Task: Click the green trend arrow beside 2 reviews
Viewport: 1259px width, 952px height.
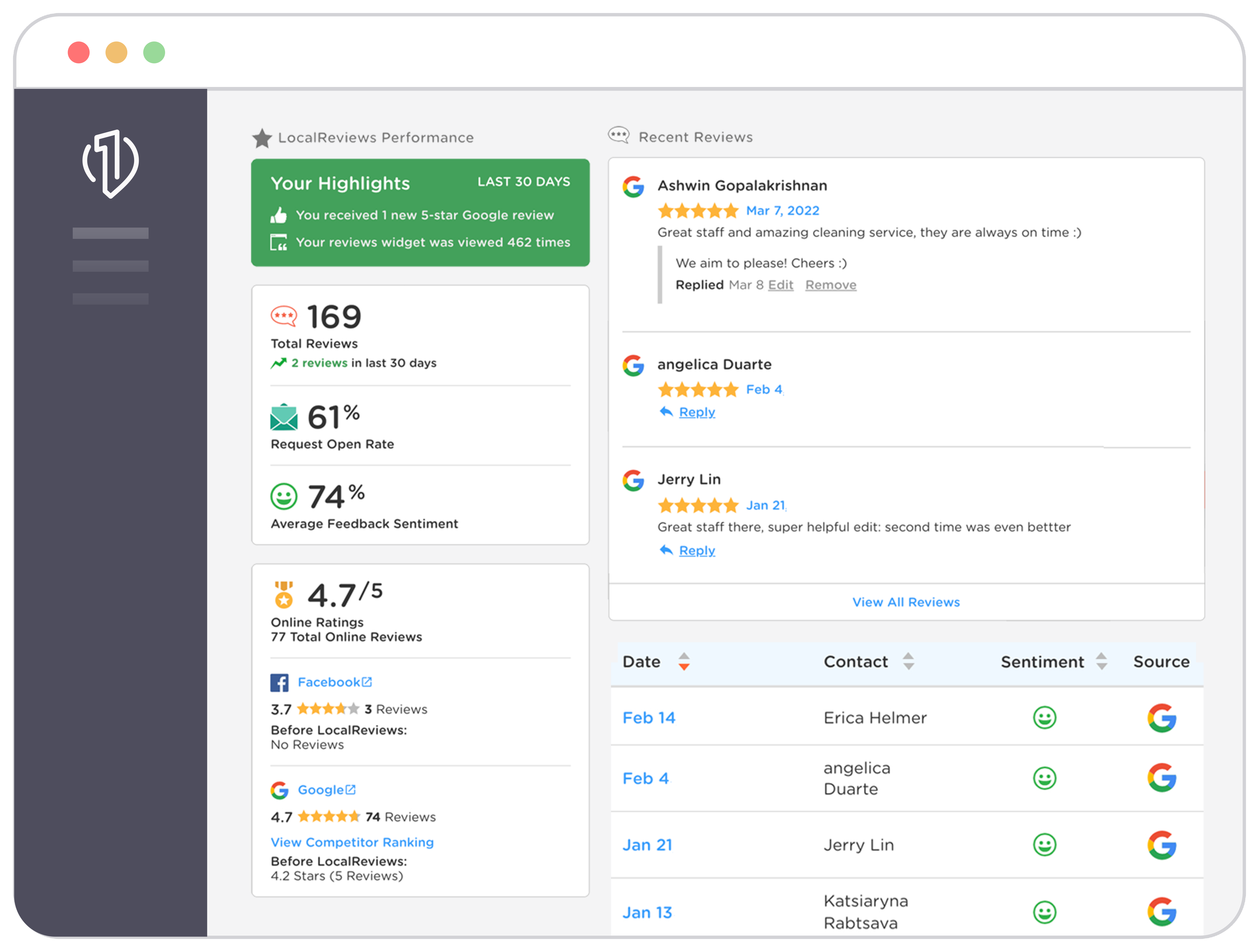Action: pos(278,363)
